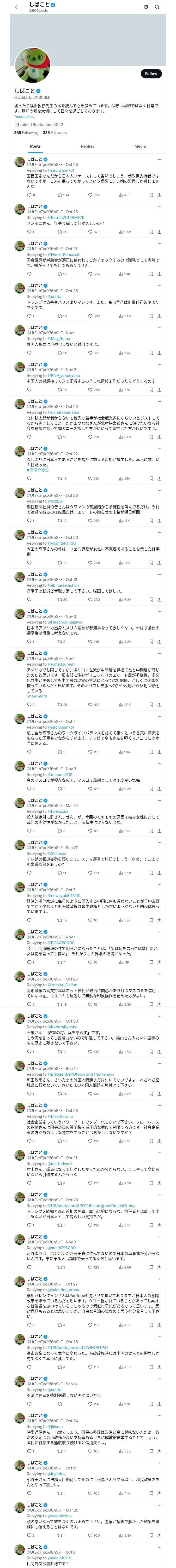Click the back arrow in the header
The image size is (176, 1568).
17,7
